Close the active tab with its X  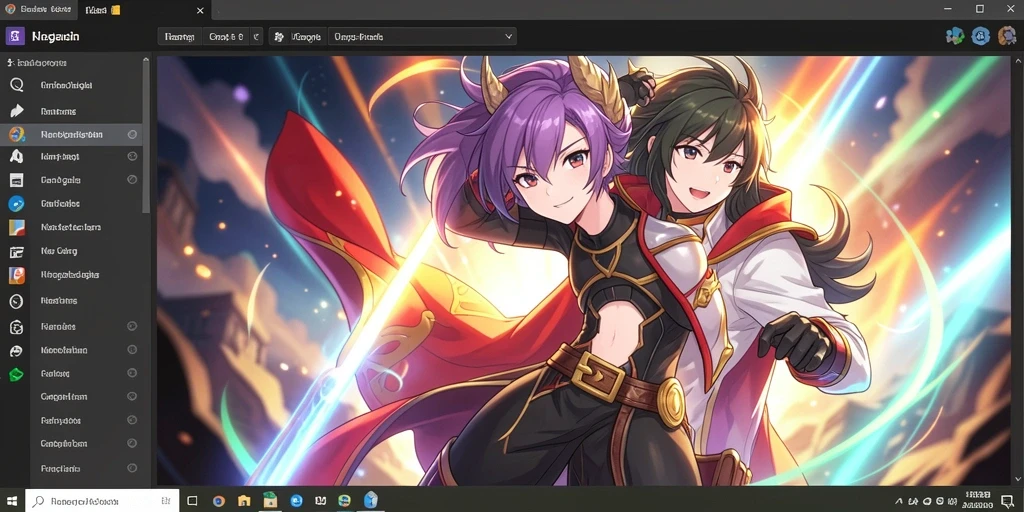point(200,10)
